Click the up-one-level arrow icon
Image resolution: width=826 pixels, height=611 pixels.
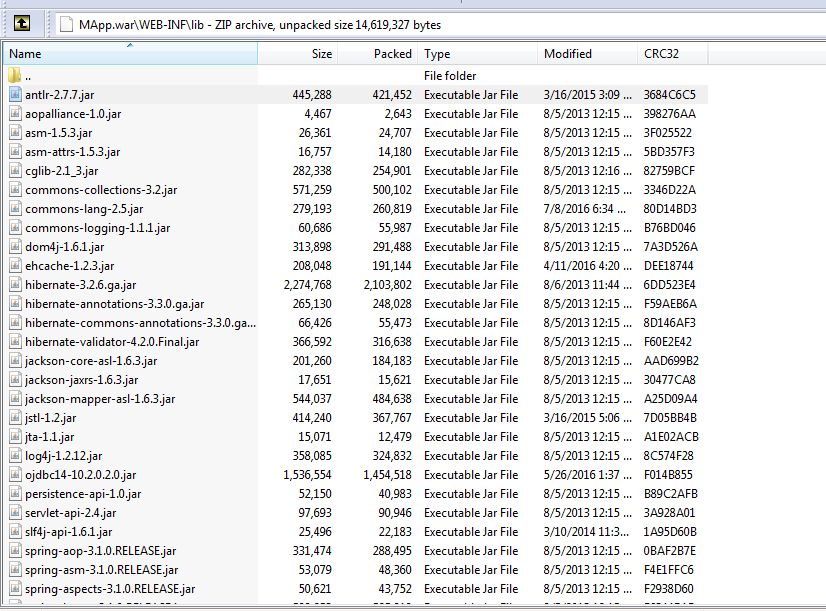click(x=22, y=23)
